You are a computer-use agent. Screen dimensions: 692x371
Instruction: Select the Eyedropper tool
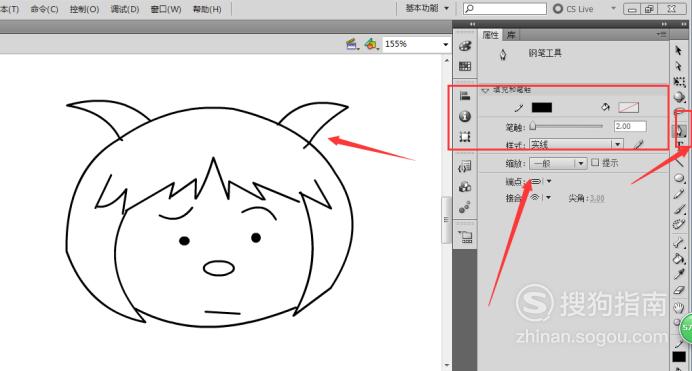tap(679, 274)
